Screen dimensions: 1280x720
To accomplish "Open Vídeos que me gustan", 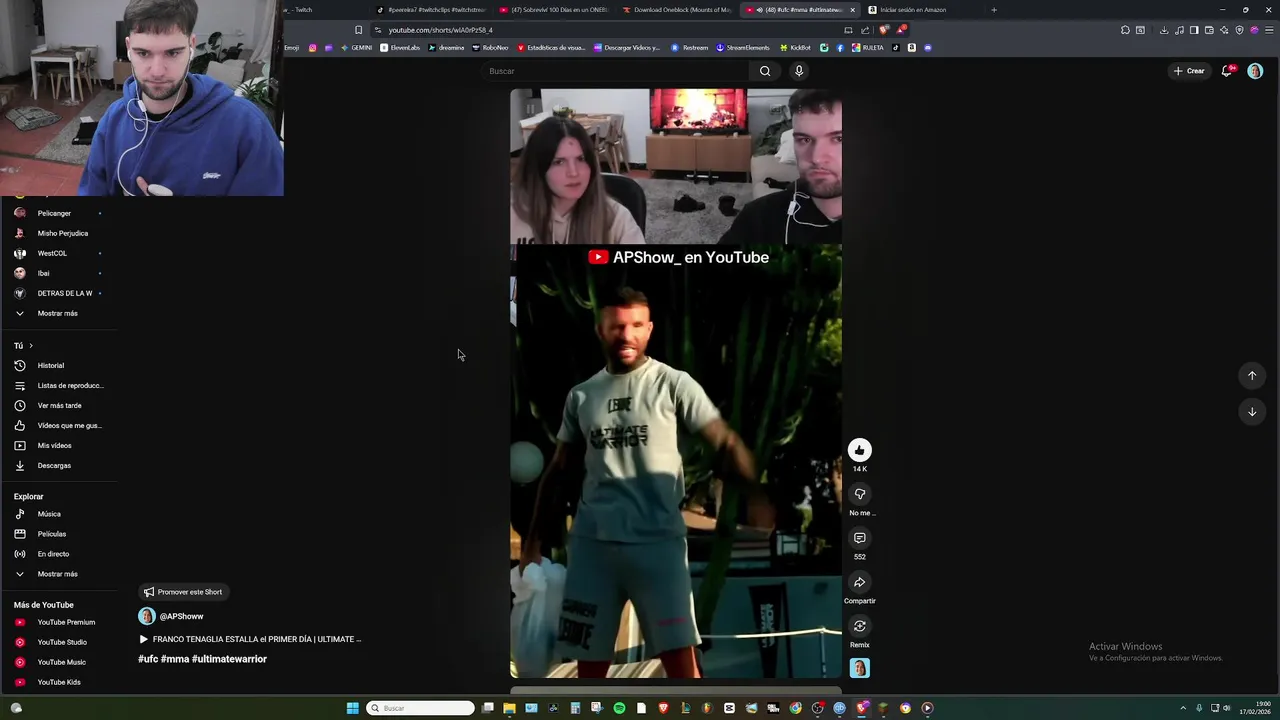I will coord(60,425).
